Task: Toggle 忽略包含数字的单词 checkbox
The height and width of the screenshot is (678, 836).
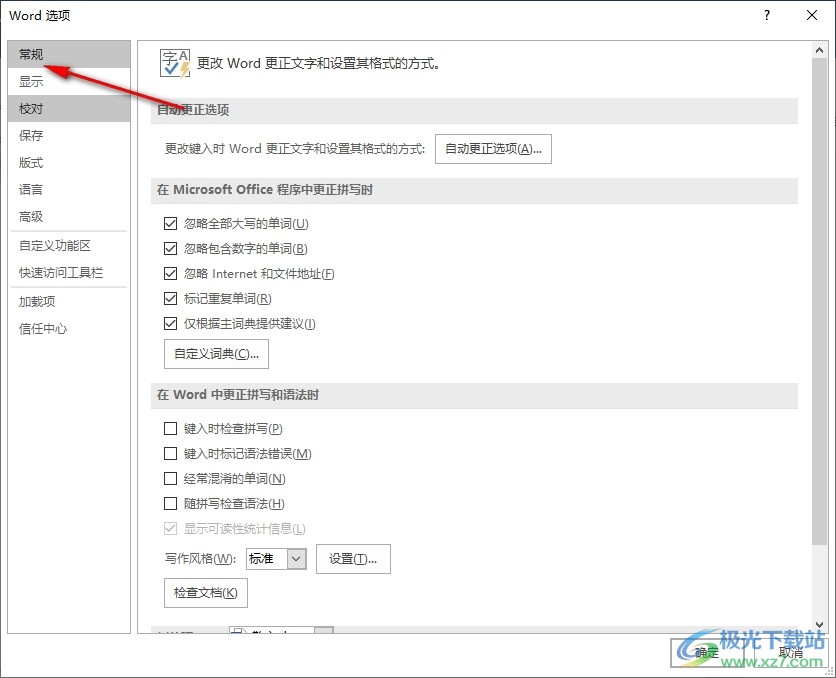Action: click(171, 248)
